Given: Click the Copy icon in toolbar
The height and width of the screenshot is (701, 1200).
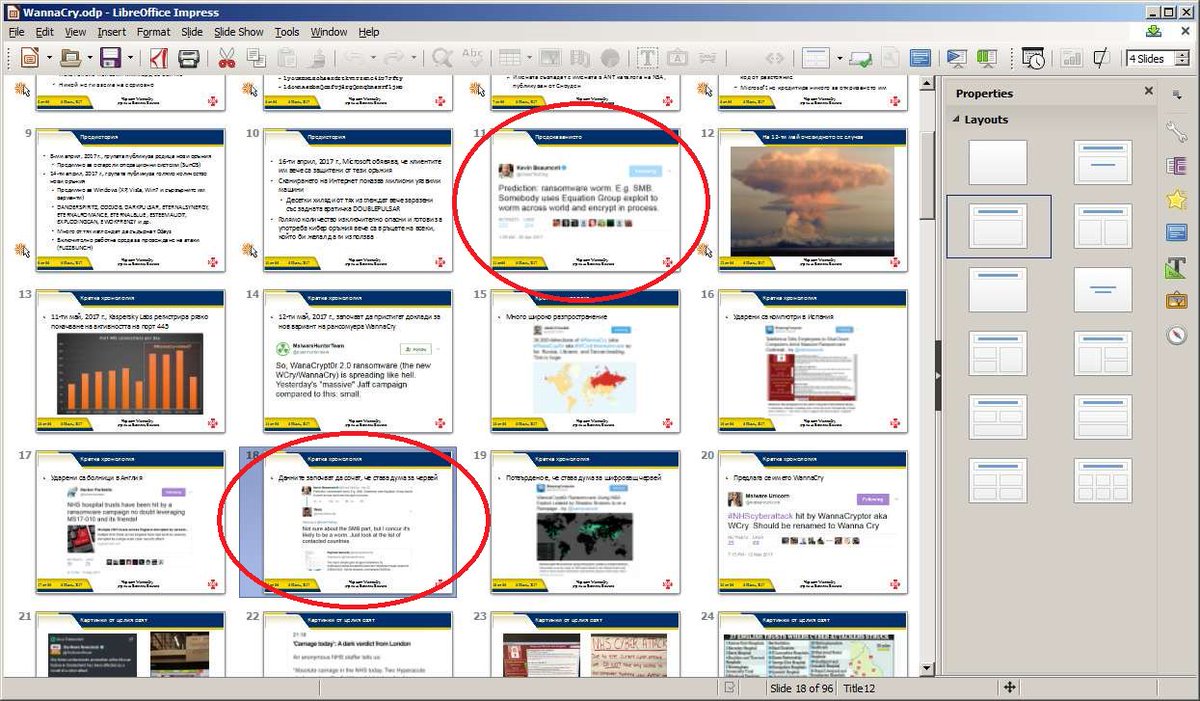Looking at the screenshot, I should coord(256,58).
